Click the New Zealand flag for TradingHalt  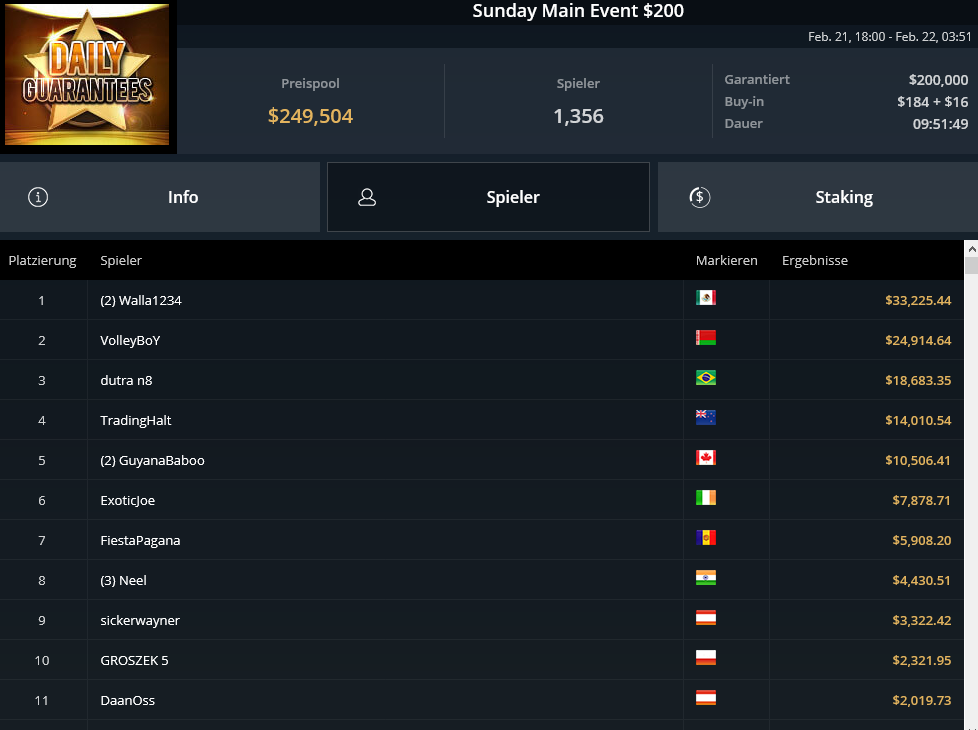[x=706, y=417]
